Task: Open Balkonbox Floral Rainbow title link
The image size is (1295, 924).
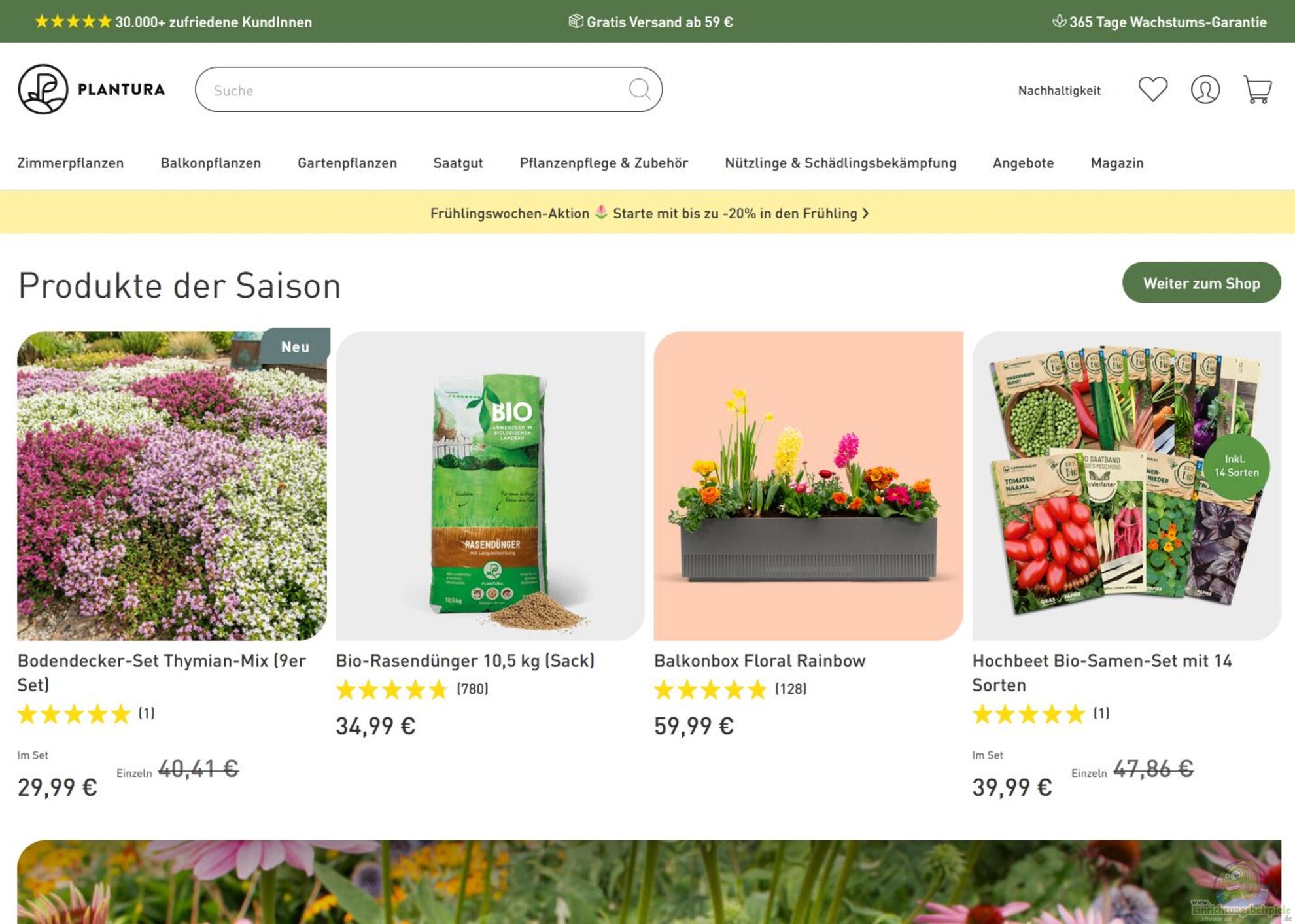Action: [759, 660]
